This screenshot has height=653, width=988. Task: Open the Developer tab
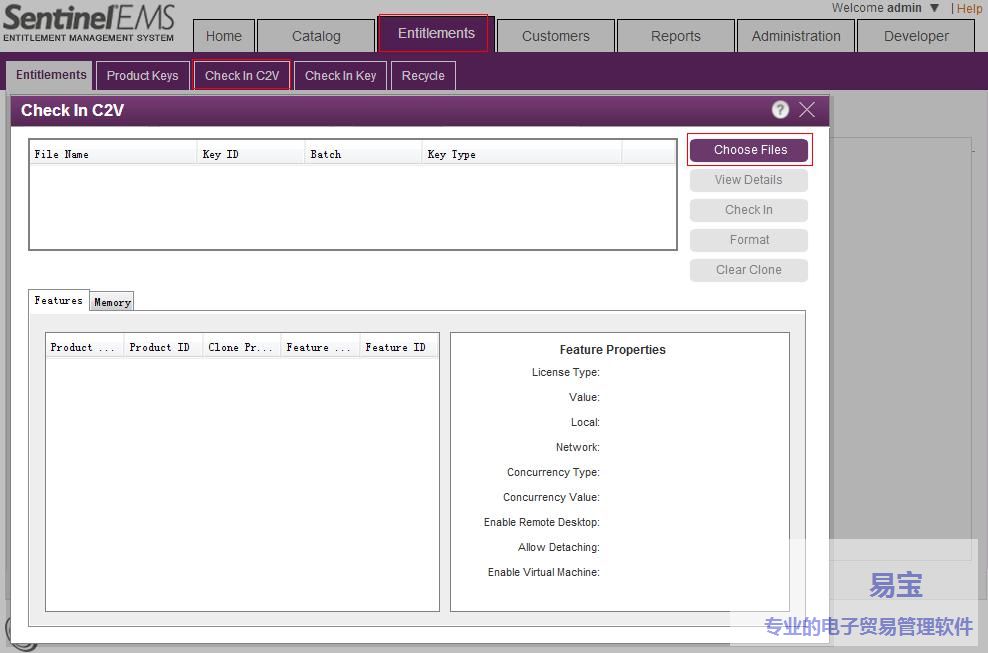point(915,36)
